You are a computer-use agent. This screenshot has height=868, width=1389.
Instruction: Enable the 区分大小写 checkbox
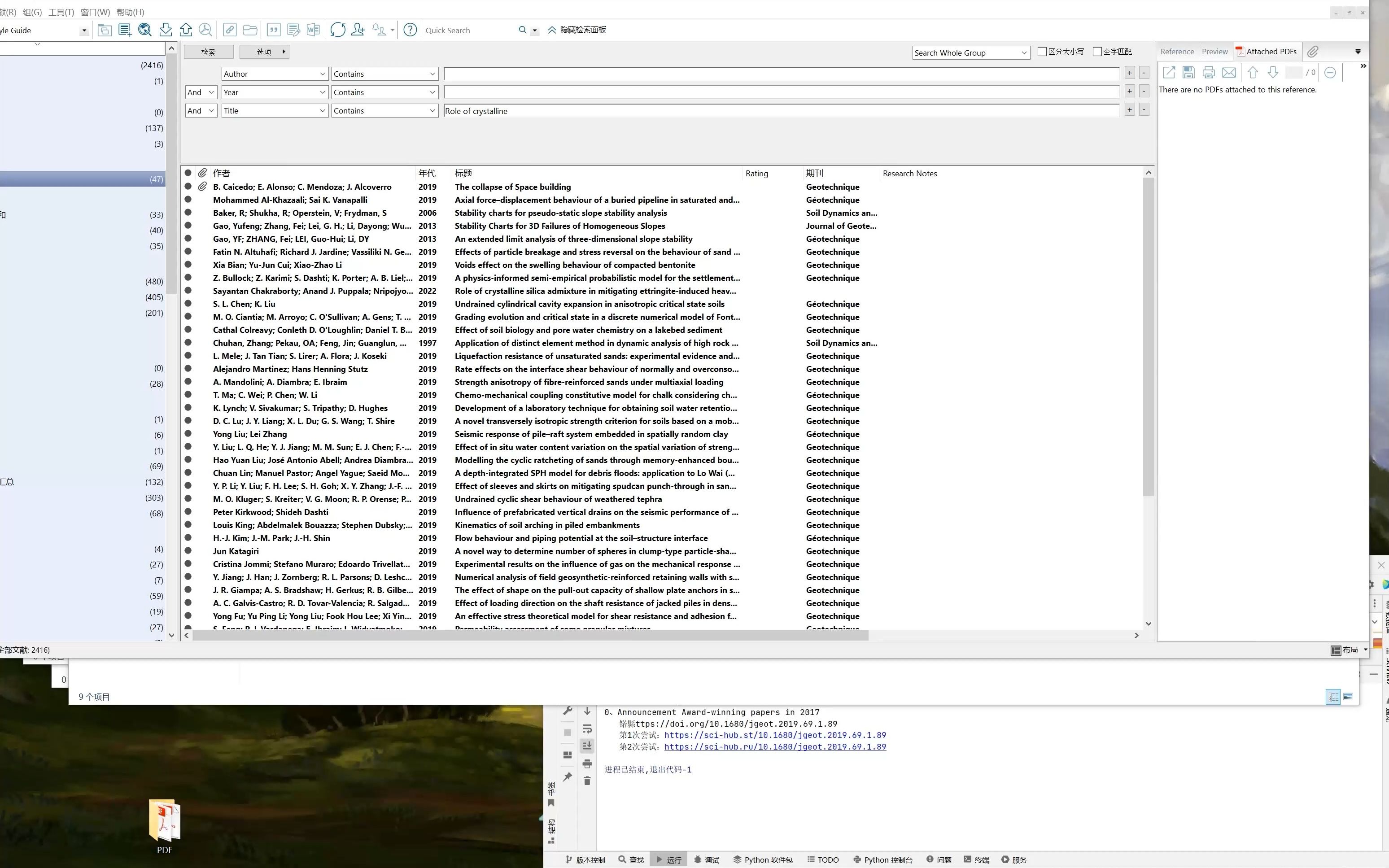[x=1042, y=52]
